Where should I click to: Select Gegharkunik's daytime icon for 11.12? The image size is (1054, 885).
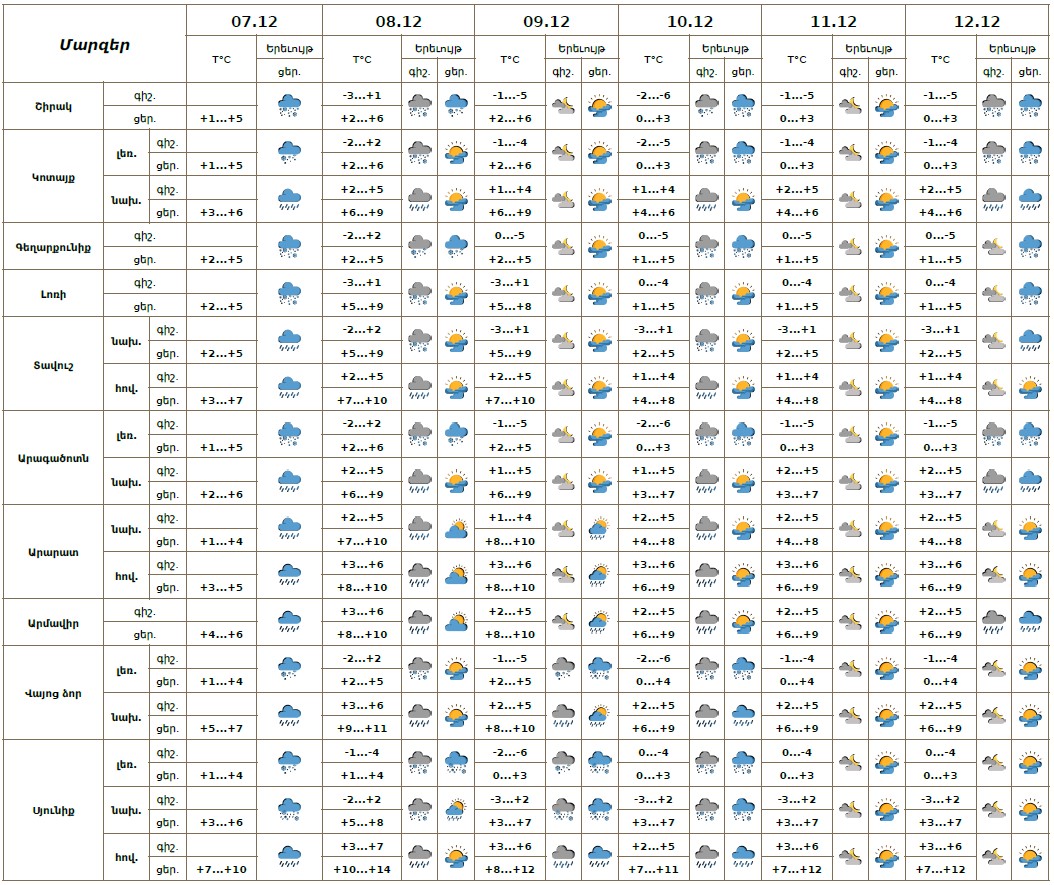click(886, 246)
